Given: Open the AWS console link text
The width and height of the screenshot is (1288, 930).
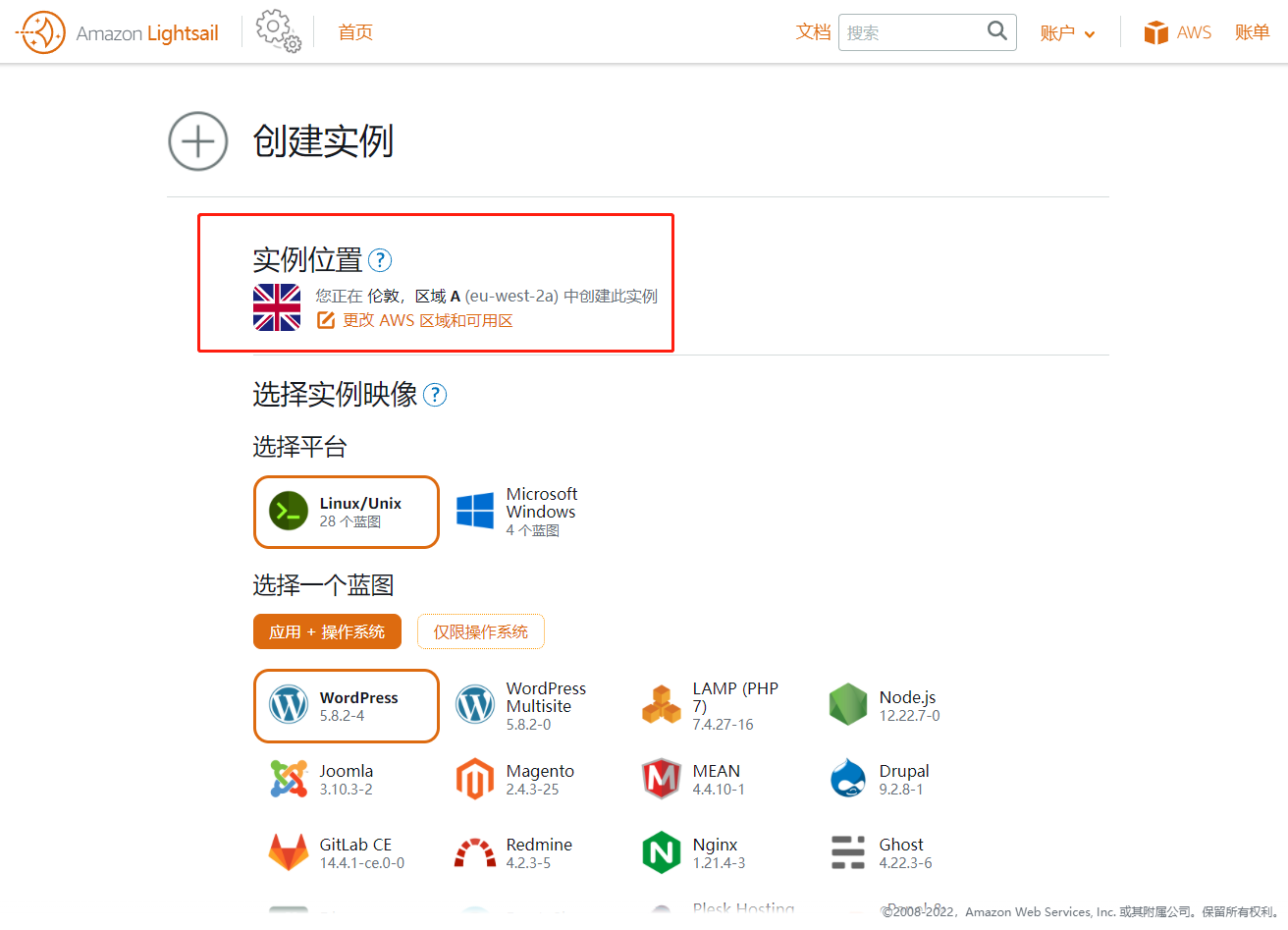Looking at the screenshot, I should point(1194,32).
